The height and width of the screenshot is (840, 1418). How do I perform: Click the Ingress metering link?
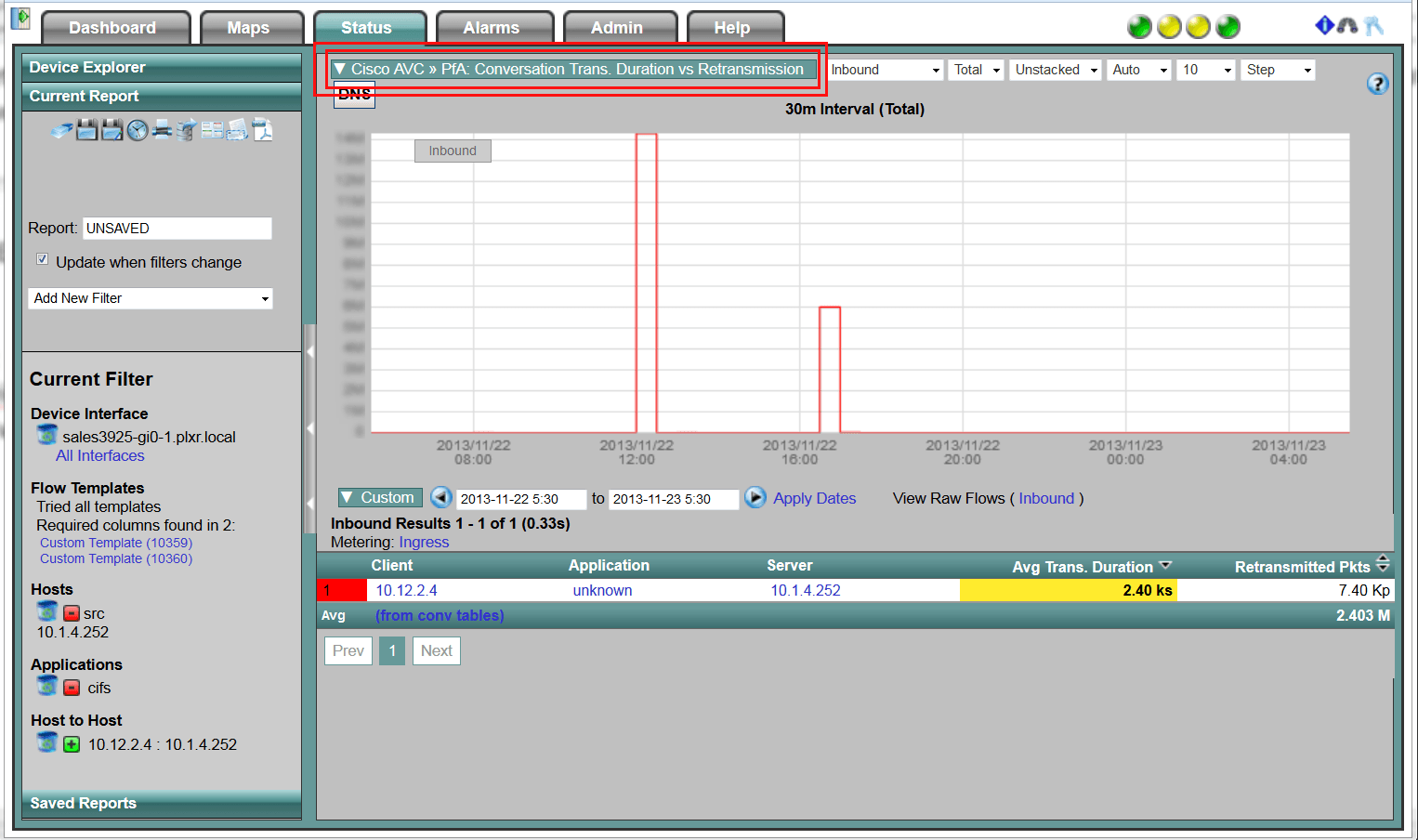click(x=424, y=542)
